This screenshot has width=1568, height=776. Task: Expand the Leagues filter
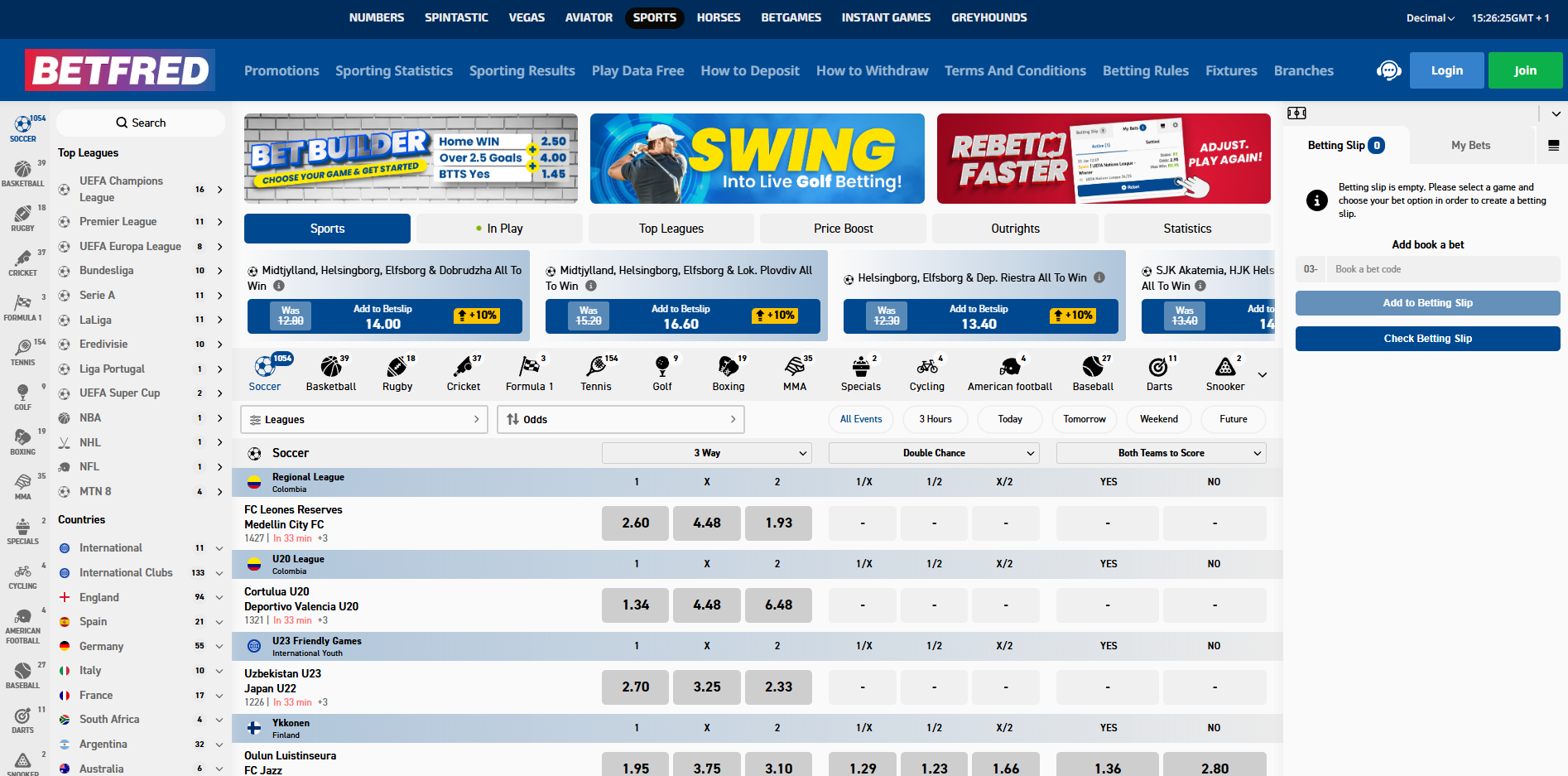tap(364, 419)
